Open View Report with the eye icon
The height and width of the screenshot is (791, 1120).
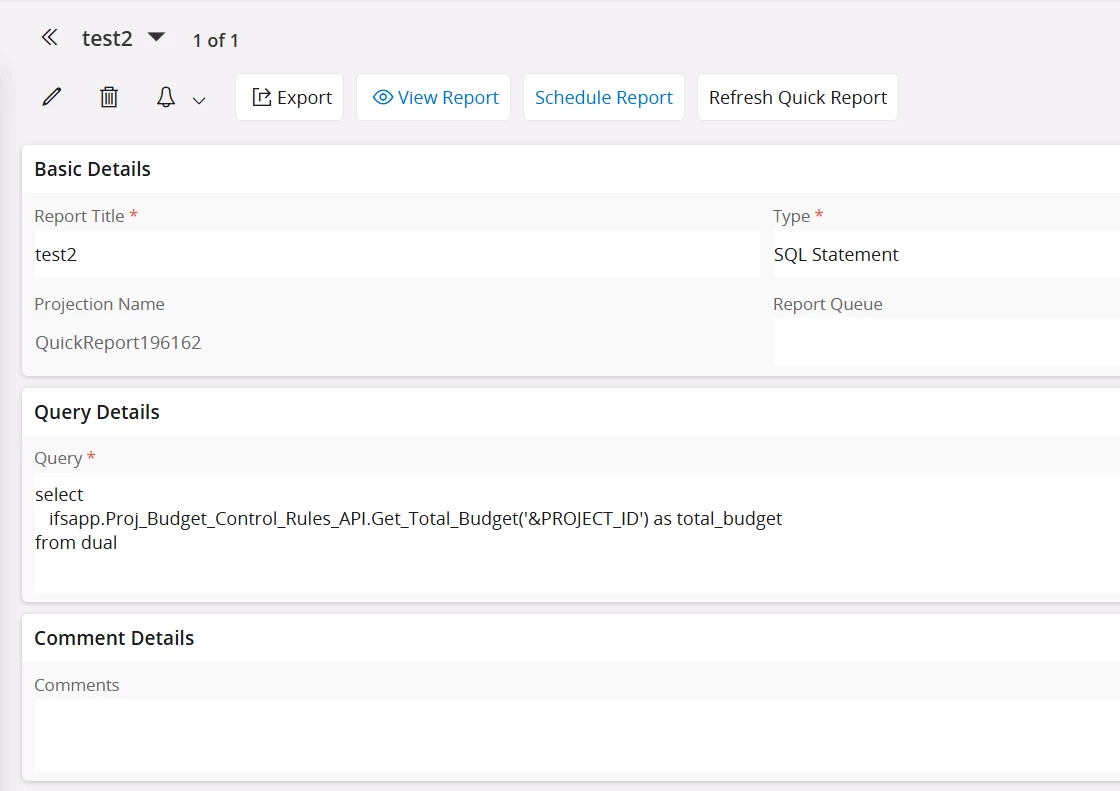[434, 97]
